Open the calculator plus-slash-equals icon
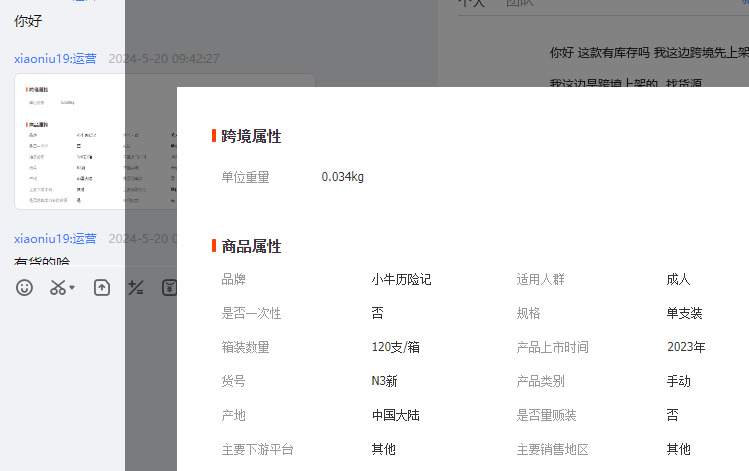 click(x=136, y=288)
